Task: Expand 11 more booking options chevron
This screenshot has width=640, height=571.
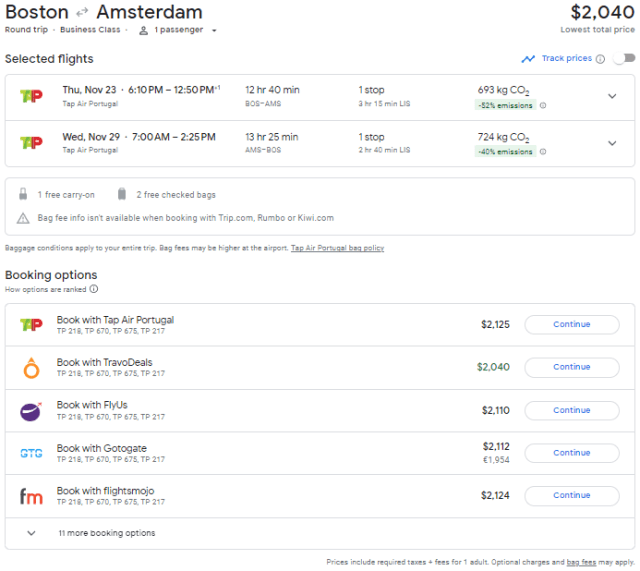Action: point(31,533)
